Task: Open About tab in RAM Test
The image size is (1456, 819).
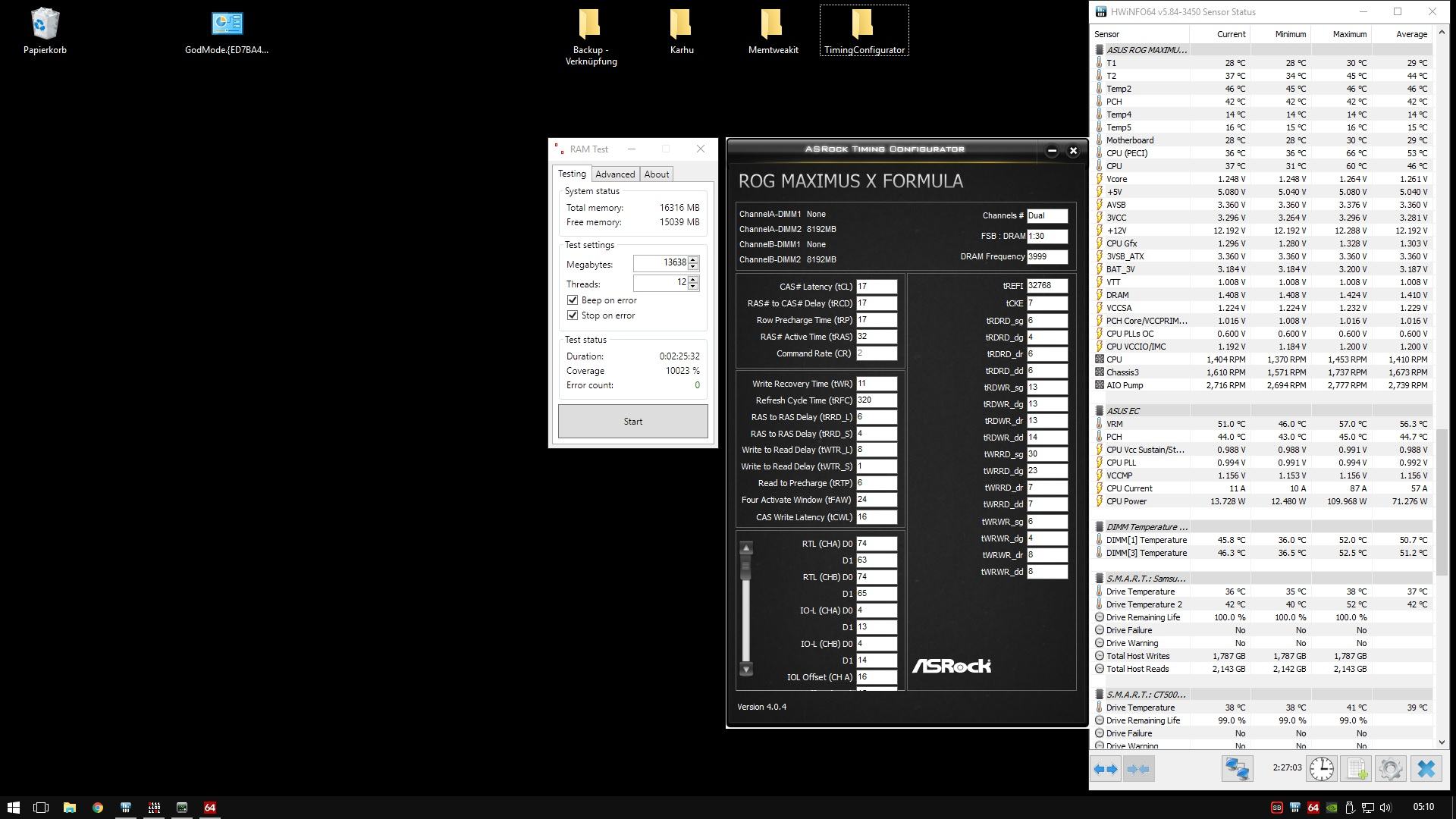Action: [x=656, y=174]
